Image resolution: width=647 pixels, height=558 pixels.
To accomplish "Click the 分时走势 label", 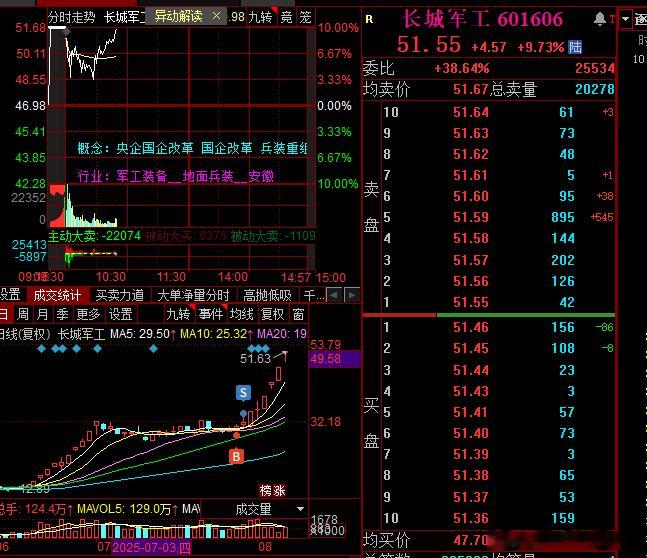I will [72, 17].
